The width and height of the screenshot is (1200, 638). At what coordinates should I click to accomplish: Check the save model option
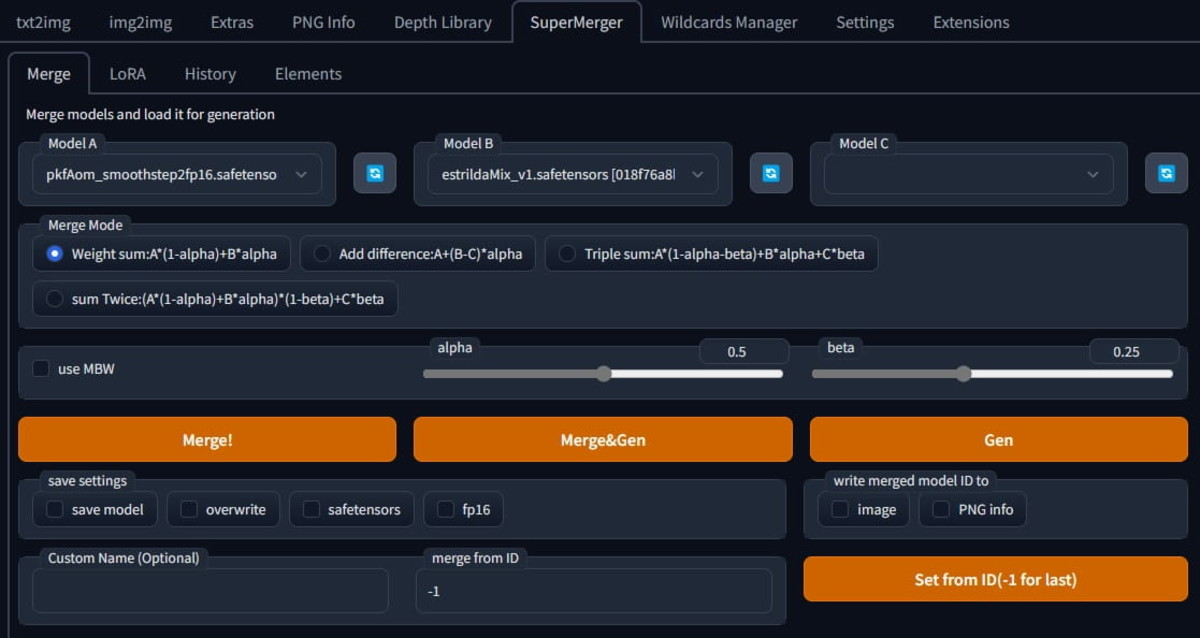click(95, 510)
